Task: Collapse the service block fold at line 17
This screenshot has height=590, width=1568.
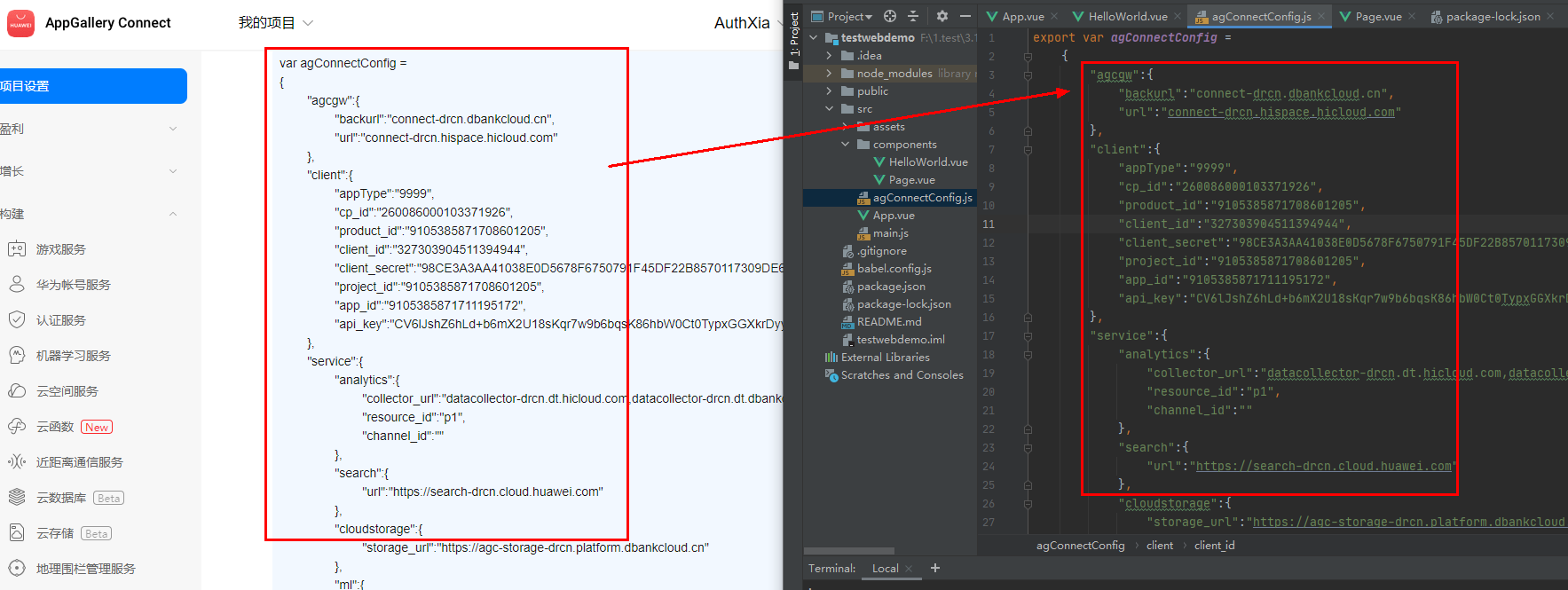Action: pyautogui.click(x=1028, y=335)
